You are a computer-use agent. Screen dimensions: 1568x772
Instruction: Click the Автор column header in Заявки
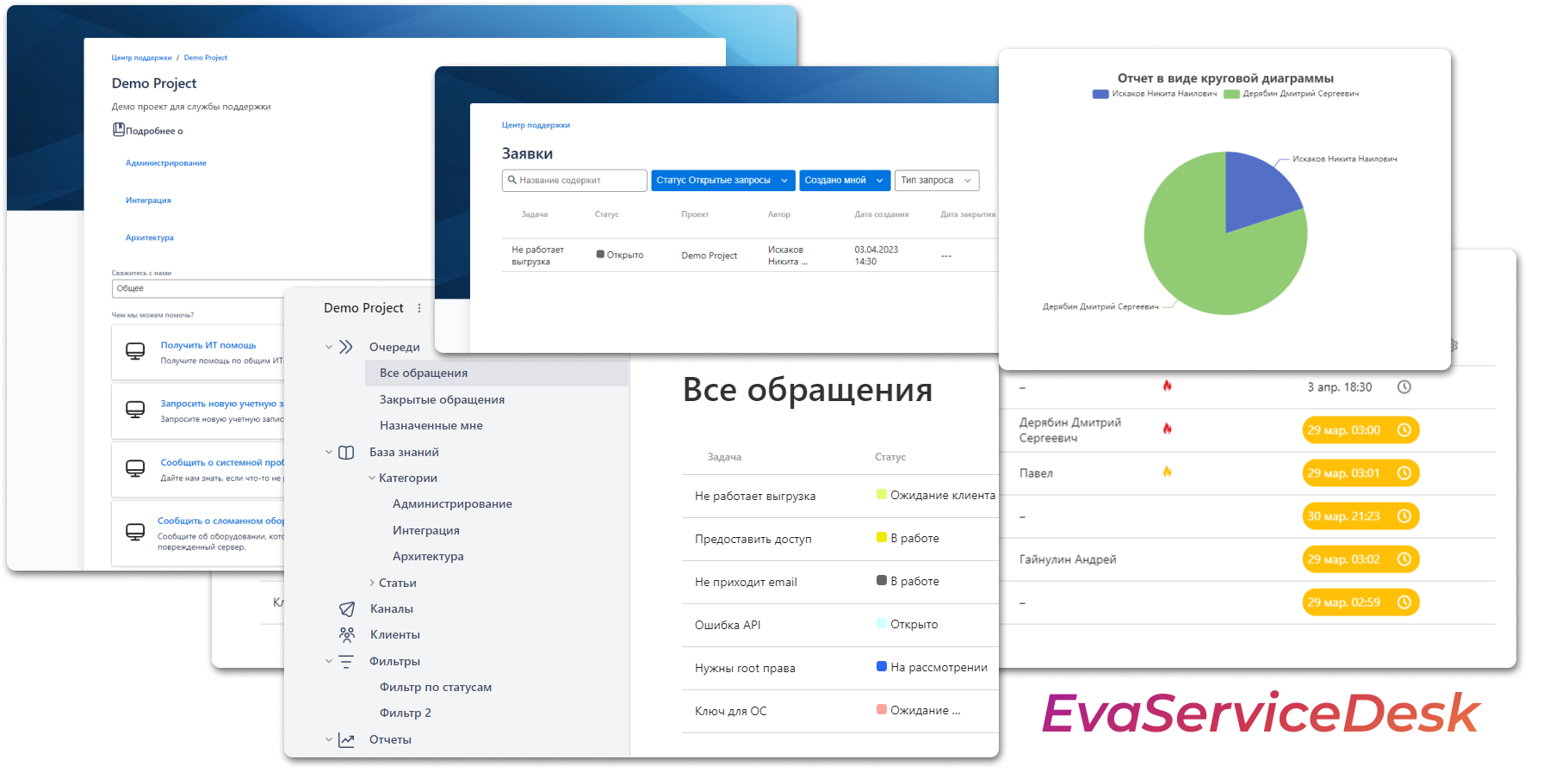(779, 214)
